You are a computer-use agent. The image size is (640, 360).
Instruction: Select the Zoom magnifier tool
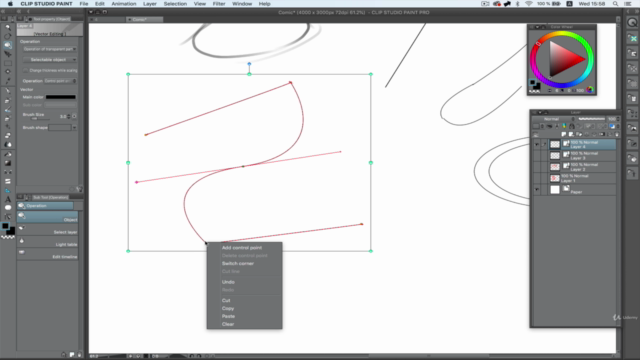click(x=8, y=27)
